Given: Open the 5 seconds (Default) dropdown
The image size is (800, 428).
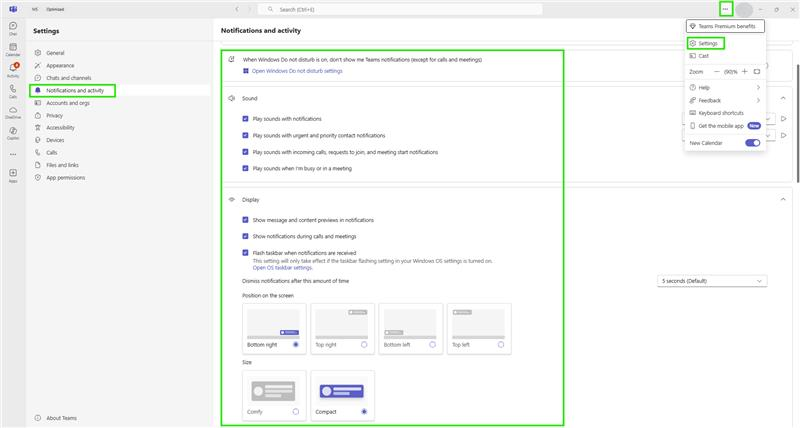Looking at the screenshot, I should [x=712, y=281].
